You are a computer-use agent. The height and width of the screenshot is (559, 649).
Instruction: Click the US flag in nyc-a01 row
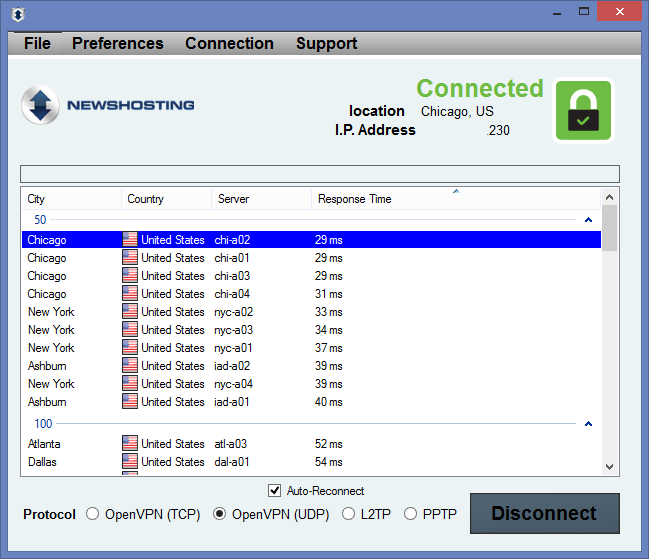coord(130,348)
